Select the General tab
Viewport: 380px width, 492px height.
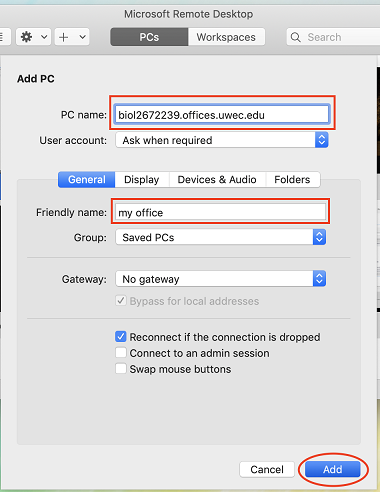pyautogui.click(x=87, y=179)
